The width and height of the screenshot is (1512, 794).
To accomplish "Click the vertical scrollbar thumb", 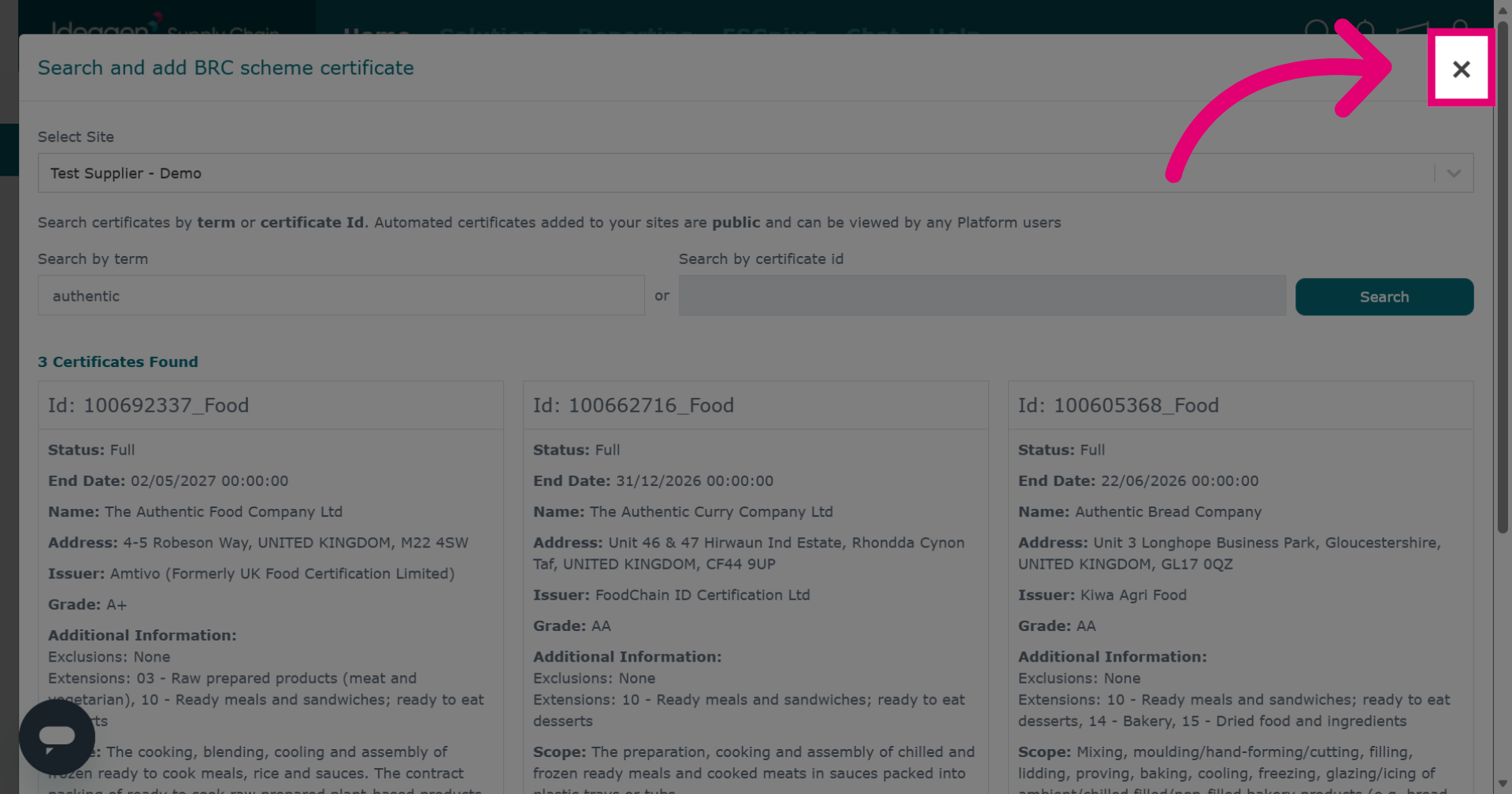I will coord(1503,276).
